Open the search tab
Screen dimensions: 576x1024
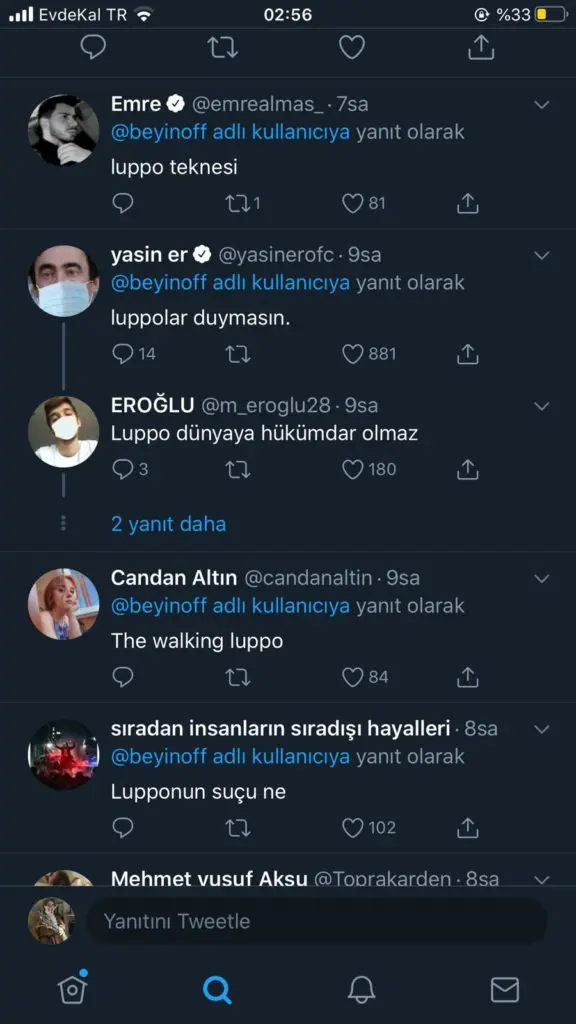(x=217, y=990)
